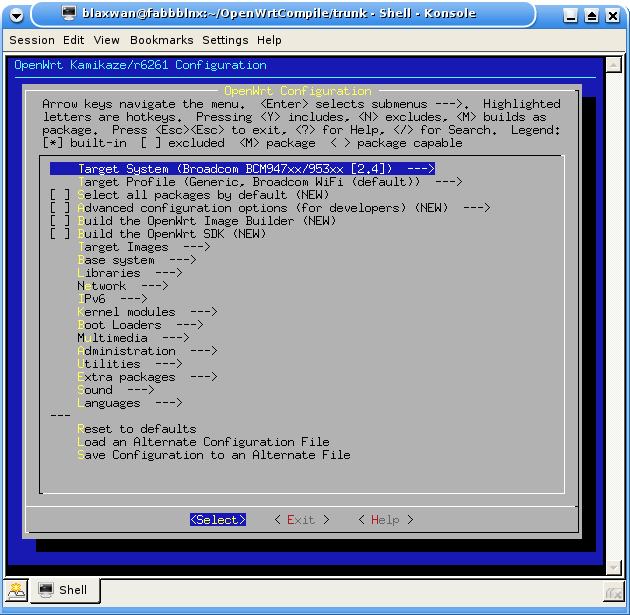Enable 'Build the OpenWrt Image Builder' checkbox
Image resolution: width=630 pixels, height=615 pixels.
[x=60, y=221]
